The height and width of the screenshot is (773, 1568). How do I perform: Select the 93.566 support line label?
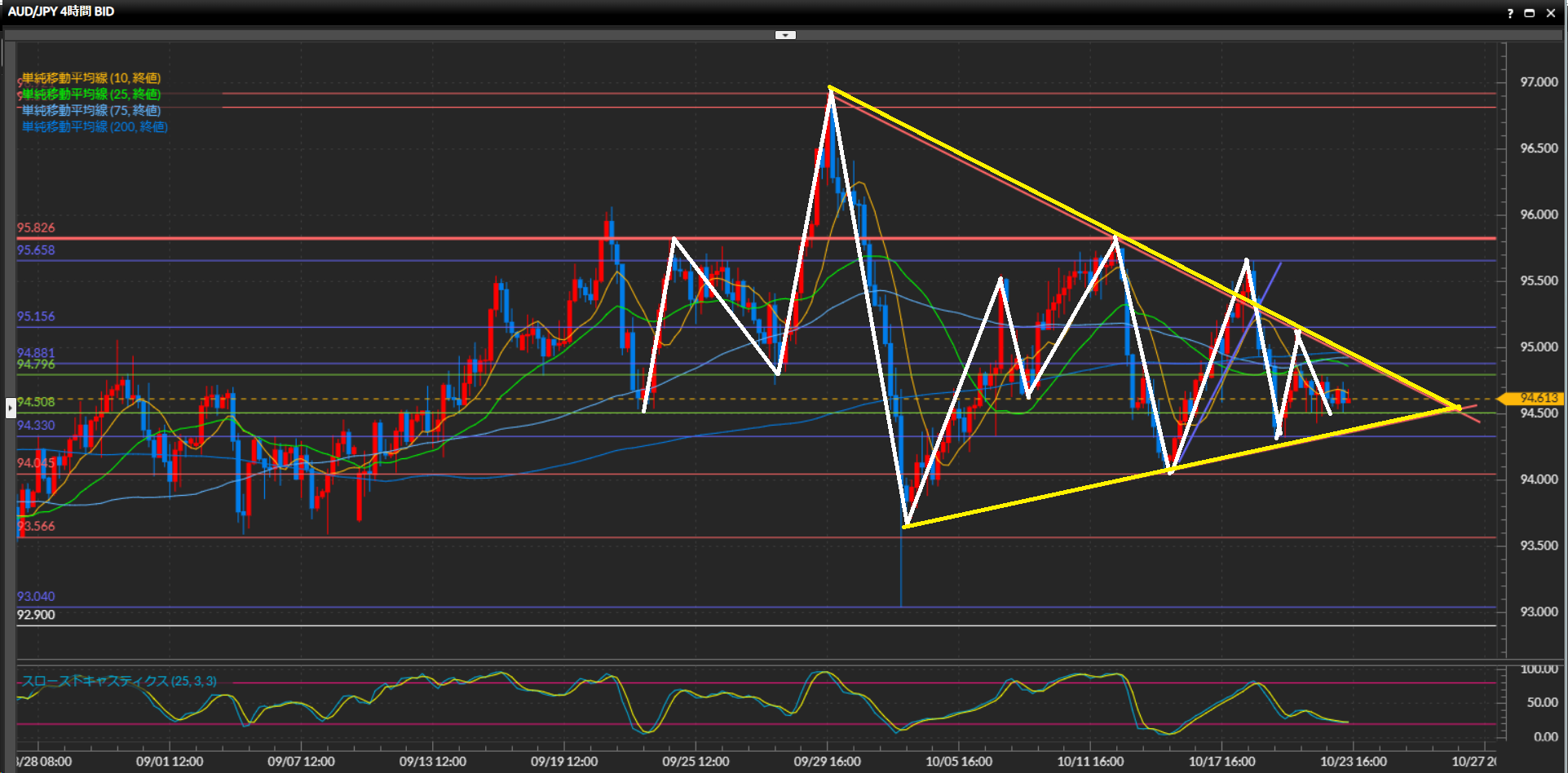point(36,527)
